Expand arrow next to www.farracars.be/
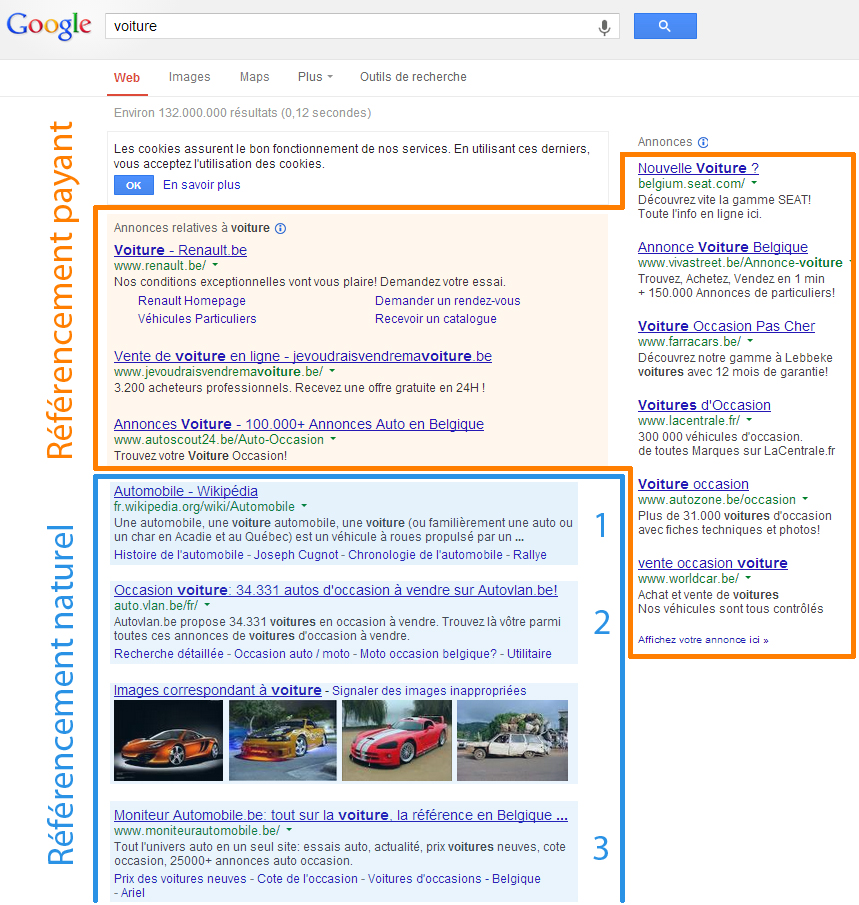This screenshot has width=859, height=905. tap(749, 341)
